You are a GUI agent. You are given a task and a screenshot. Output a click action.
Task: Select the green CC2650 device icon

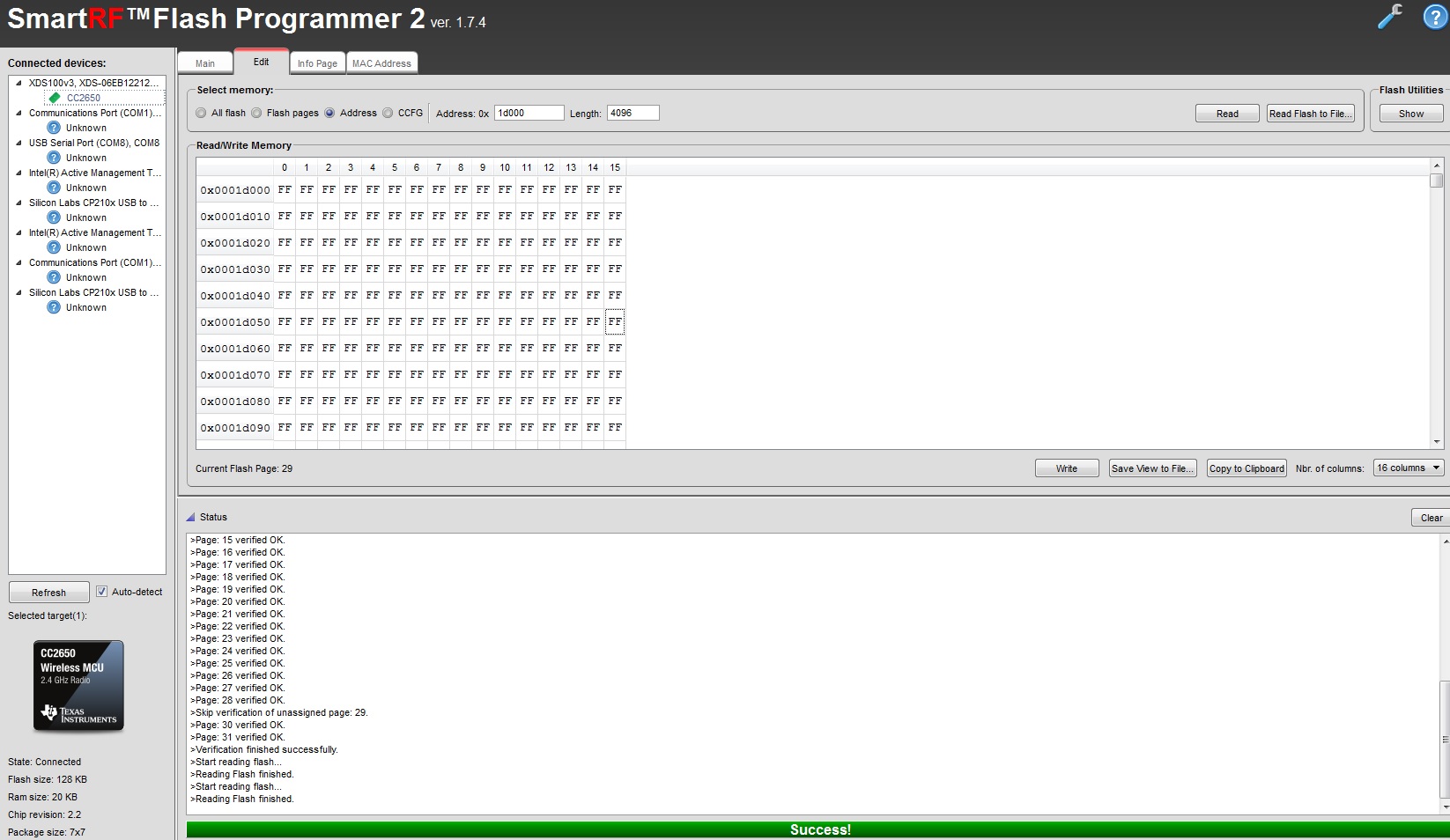[x=55, y=98]
